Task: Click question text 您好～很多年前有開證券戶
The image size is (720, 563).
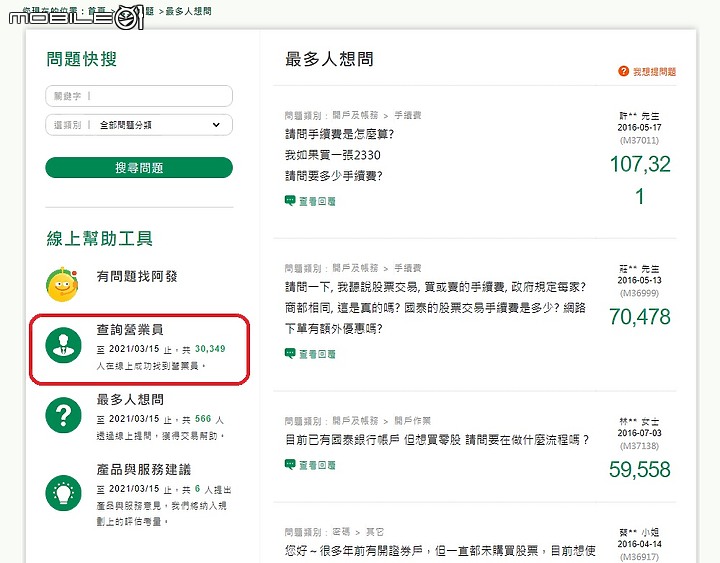Action: (440, 550)
